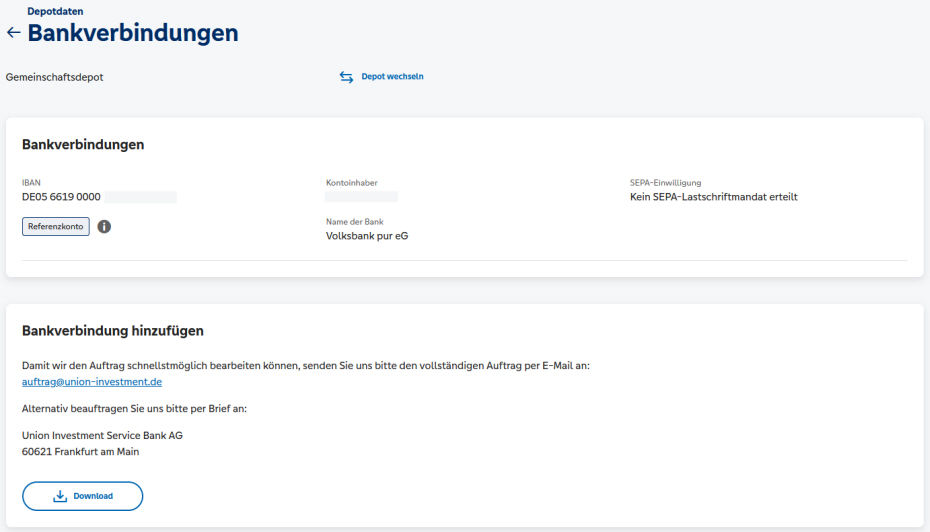Screen dimensions: 930x532
Task: Click the text 60621 Frankfurt am Main
Action: pos(81,451)
